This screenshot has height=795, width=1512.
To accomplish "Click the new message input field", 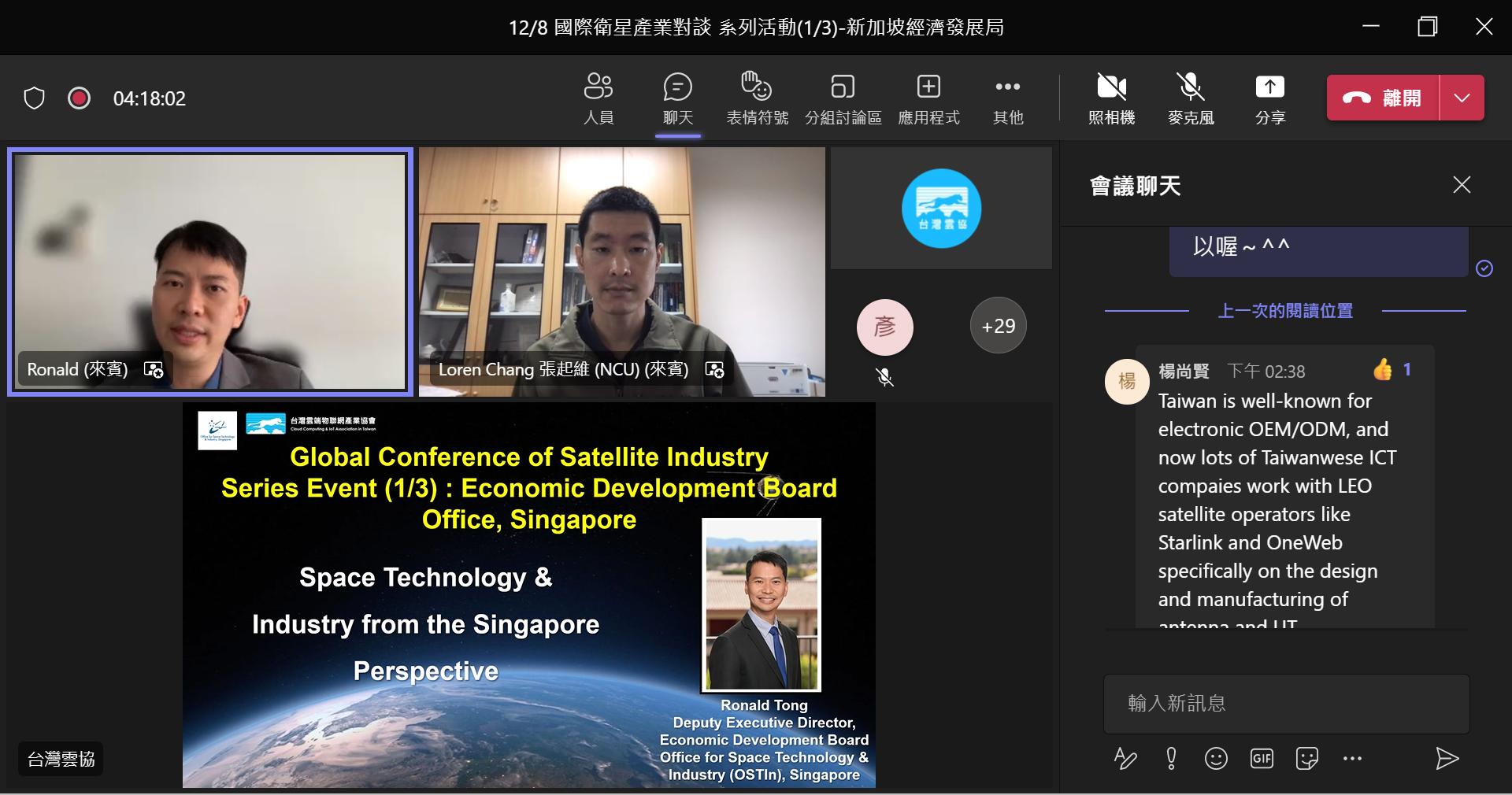I will point(1287,704).
